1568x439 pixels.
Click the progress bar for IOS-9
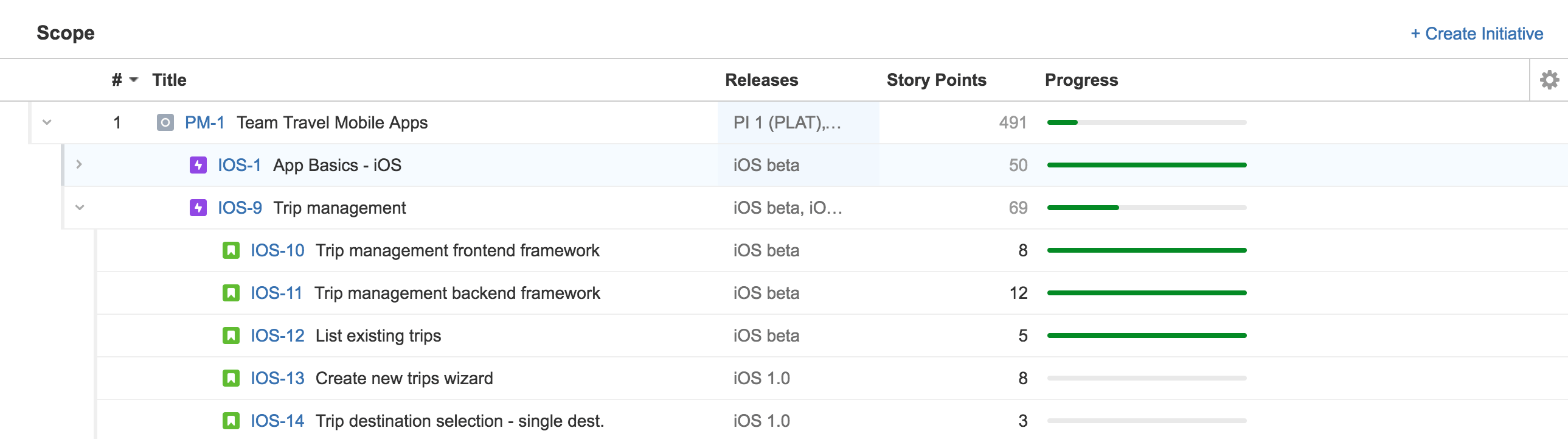pos(1146,208)
